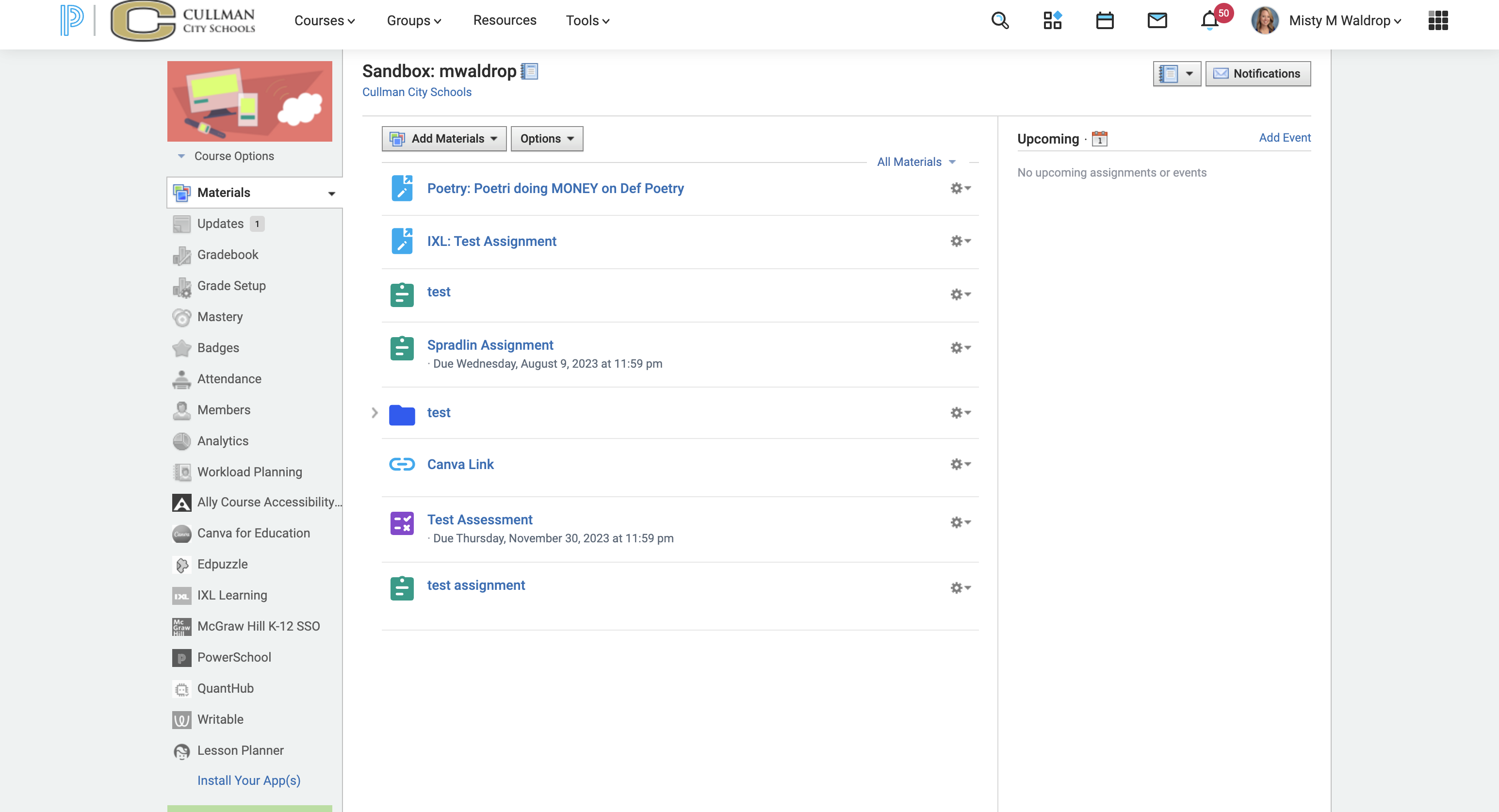Viewport: 1499px width, 812px height.
Task: Open the messages envelope icon
Action: pyautogui.click(x=1157, y=20)
